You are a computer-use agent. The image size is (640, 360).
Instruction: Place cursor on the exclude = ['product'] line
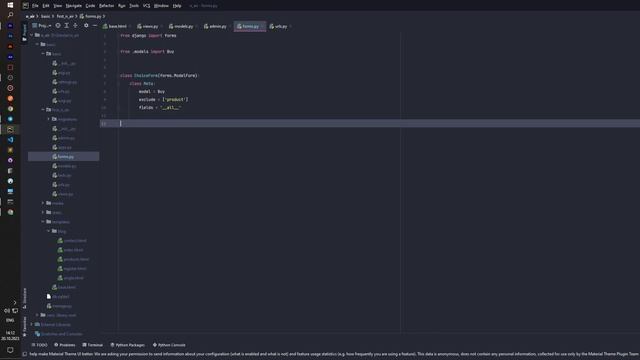(164, 100)
